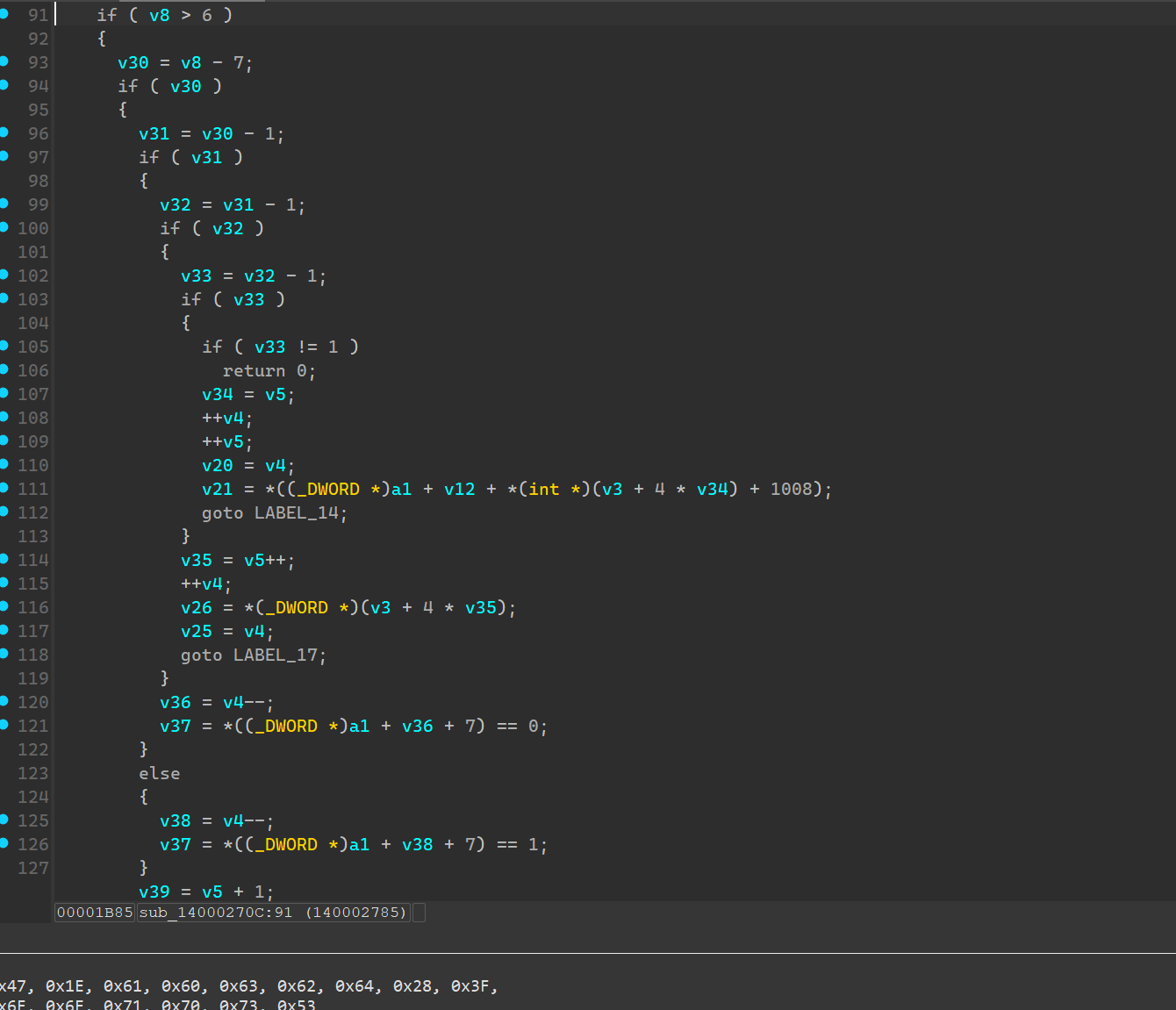Click 'v38' operand on line 126
The width and height of the screenshot is (1176, 1010).
coord(418,844)
